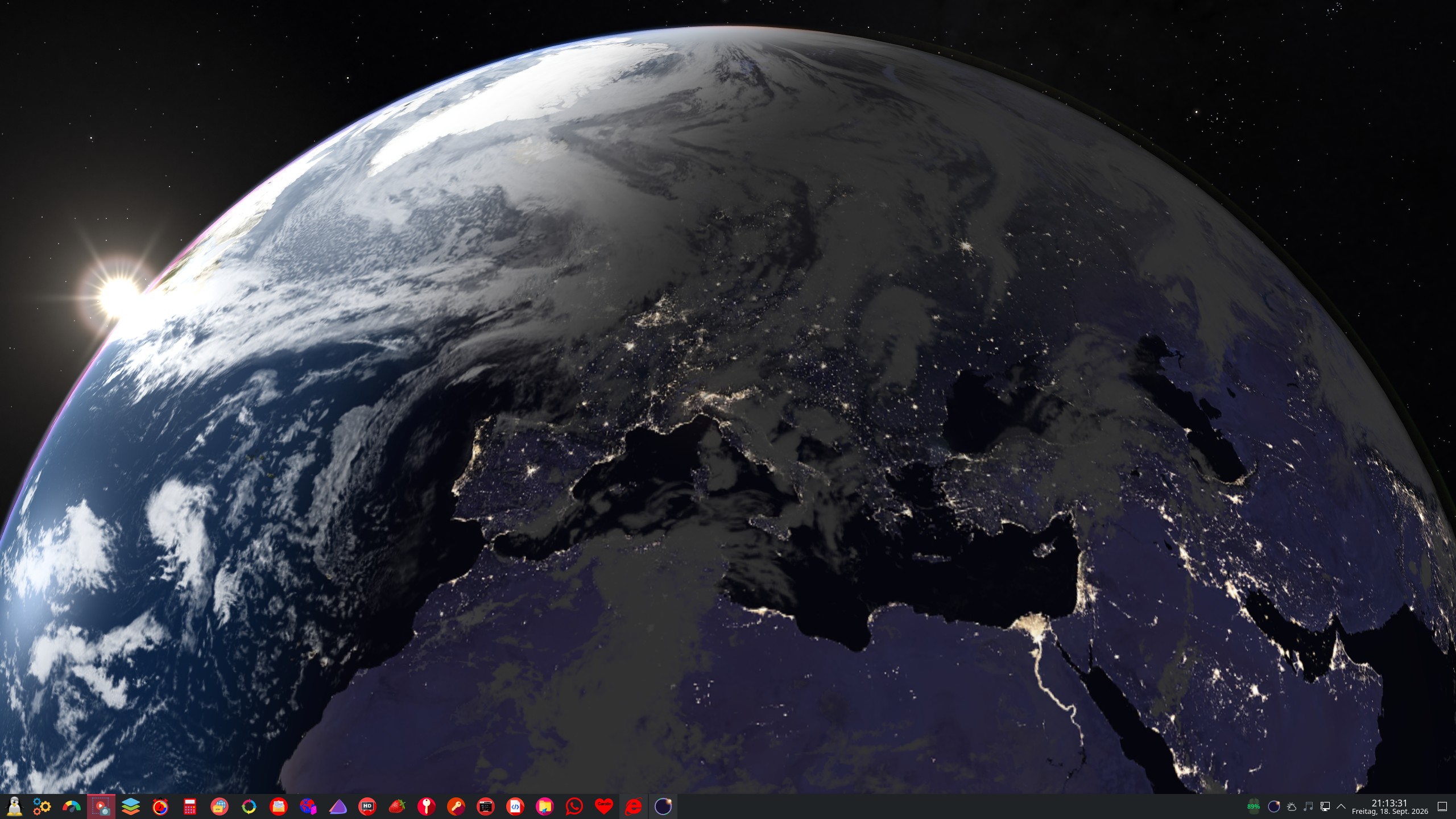Show the weather cloud-sun tray widget
1456x819 pixels.
pos(1291,806)
